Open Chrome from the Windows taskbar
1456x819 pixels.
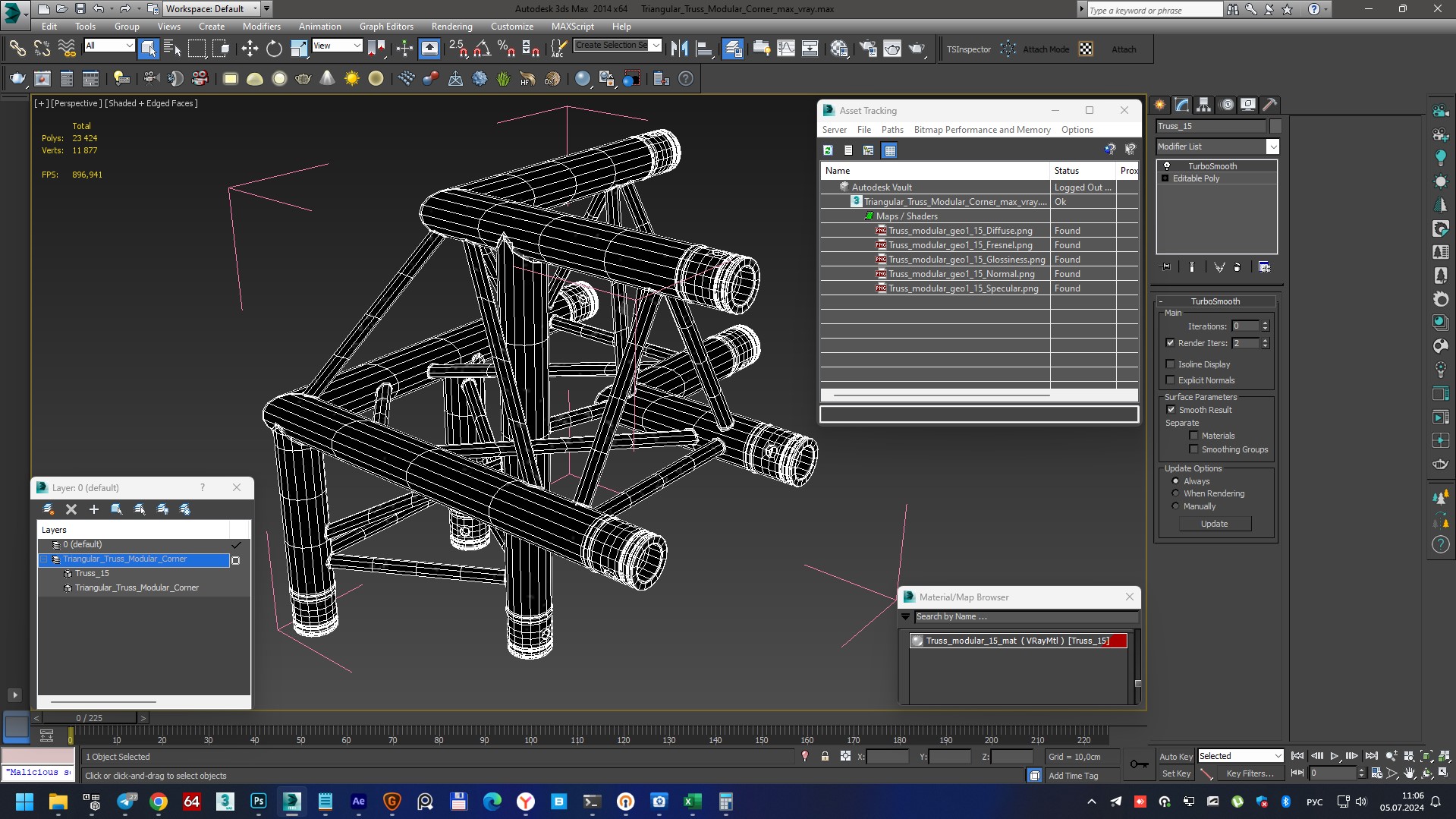click(159, 802)
